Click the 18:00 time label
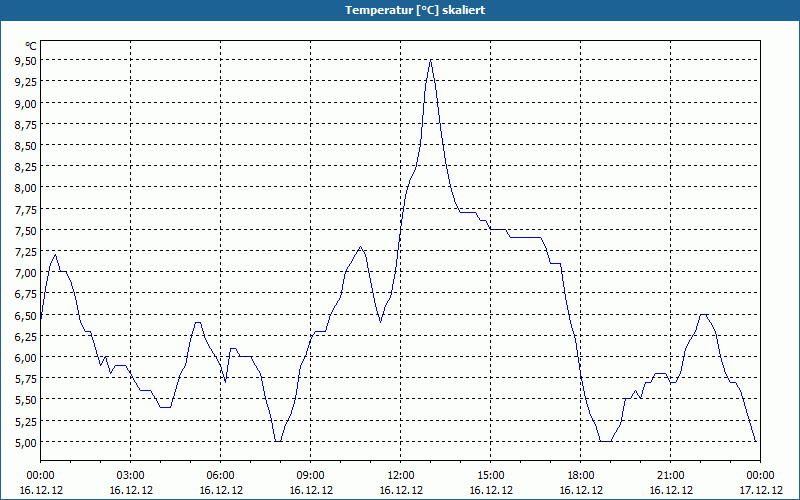Viewport: 800px width, 500px height. pos(581,476)
